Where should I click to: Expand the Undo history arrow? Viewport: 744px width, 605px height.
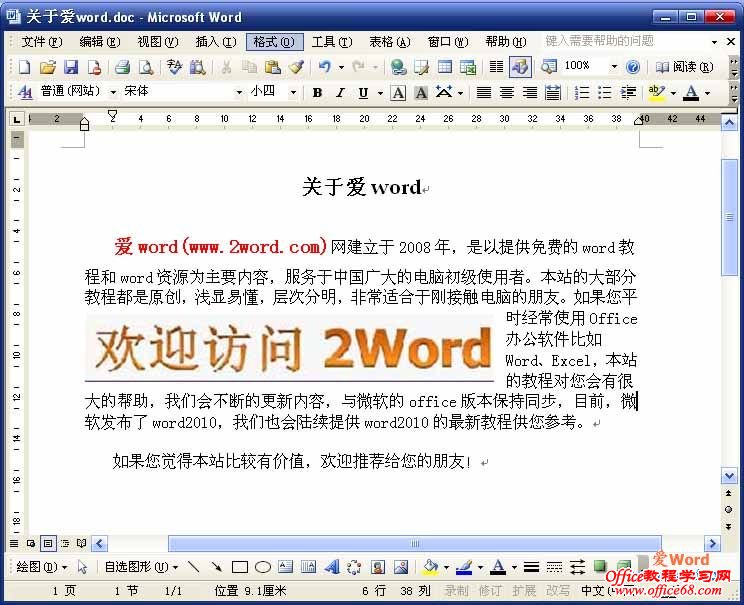tap(341, 67)
